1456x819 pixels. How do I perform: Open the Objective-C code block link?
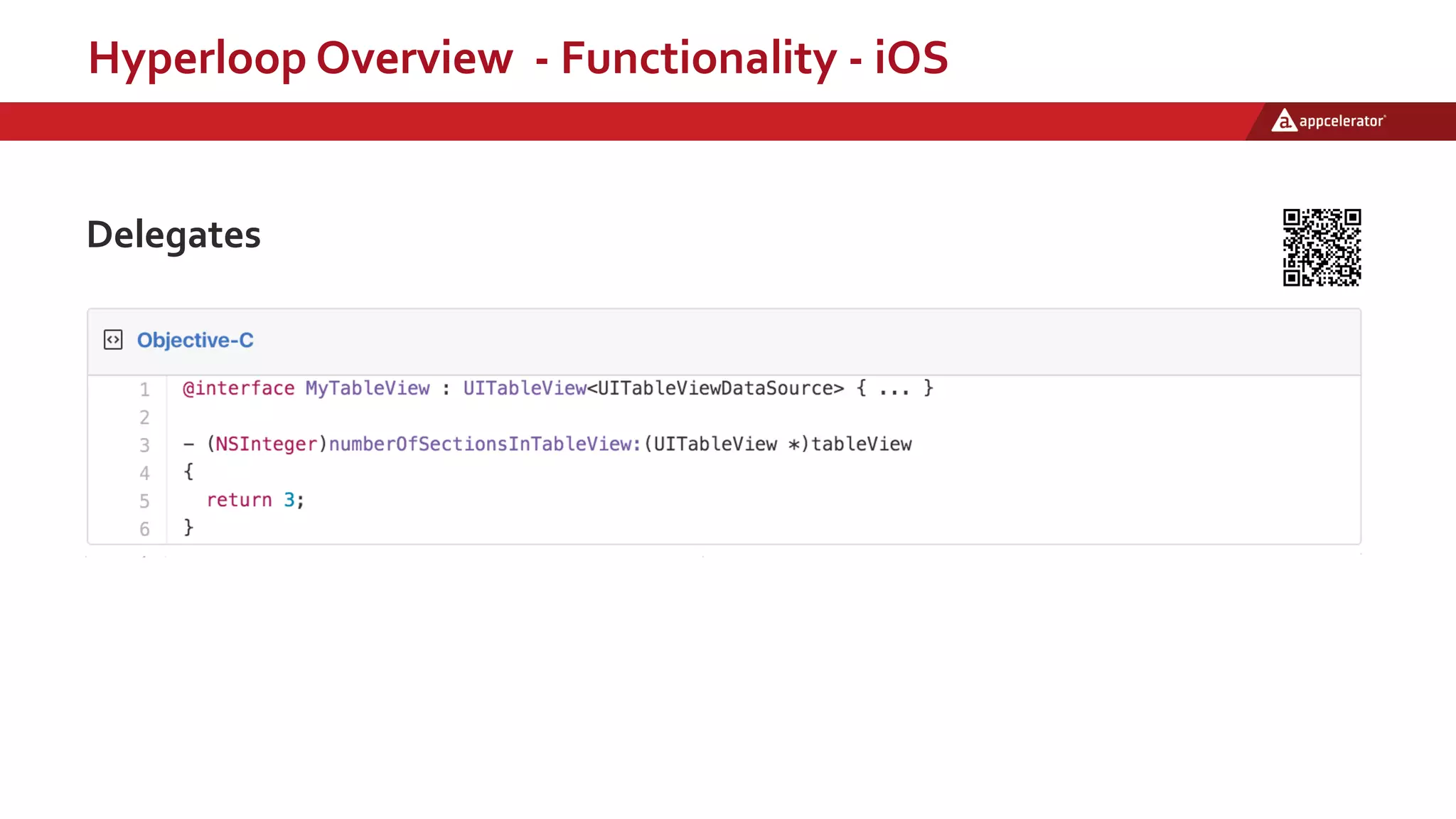coord(195,341)
